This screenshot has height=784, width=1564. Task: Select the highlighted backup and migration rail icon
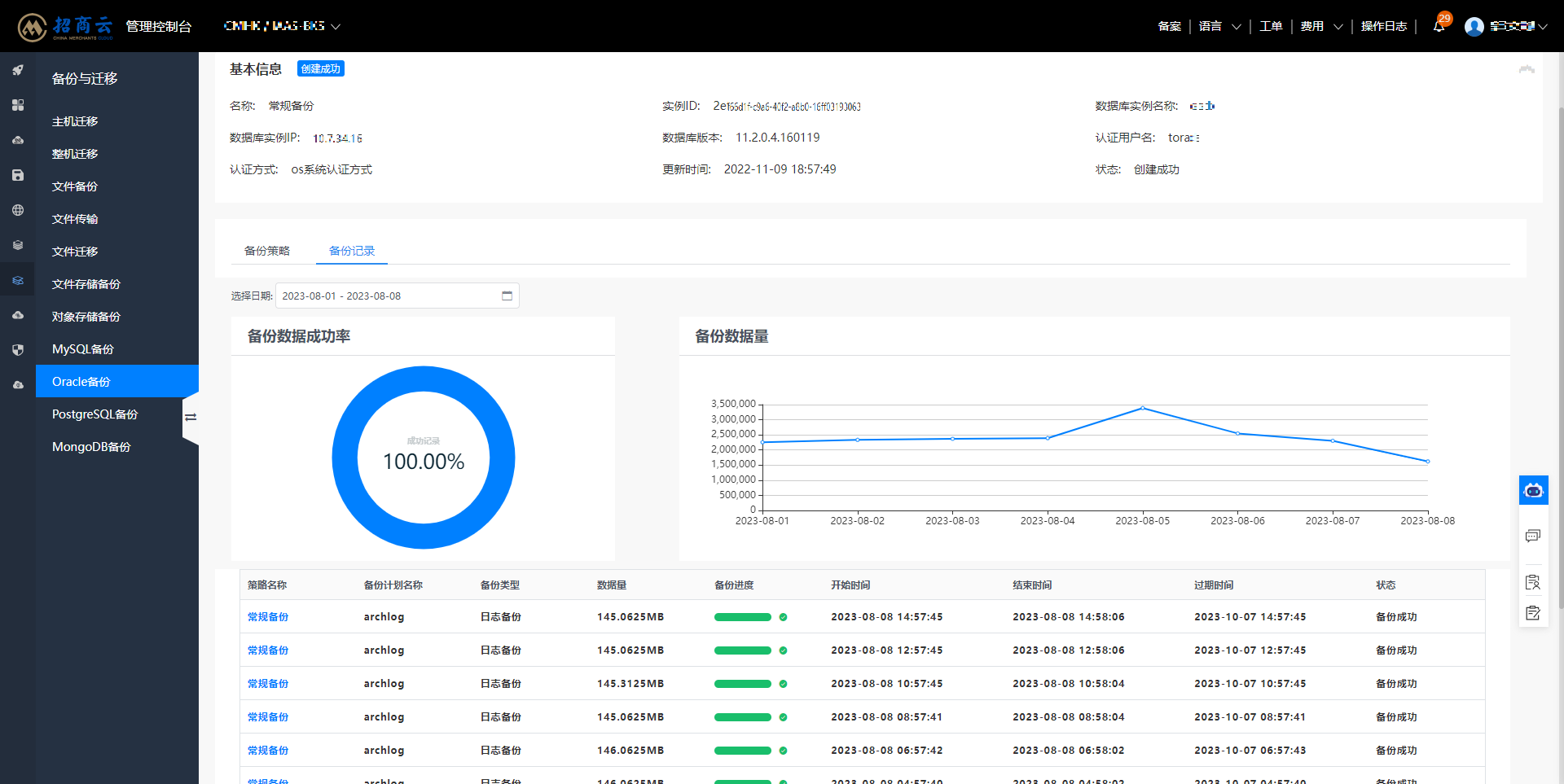tap(18, 280)
